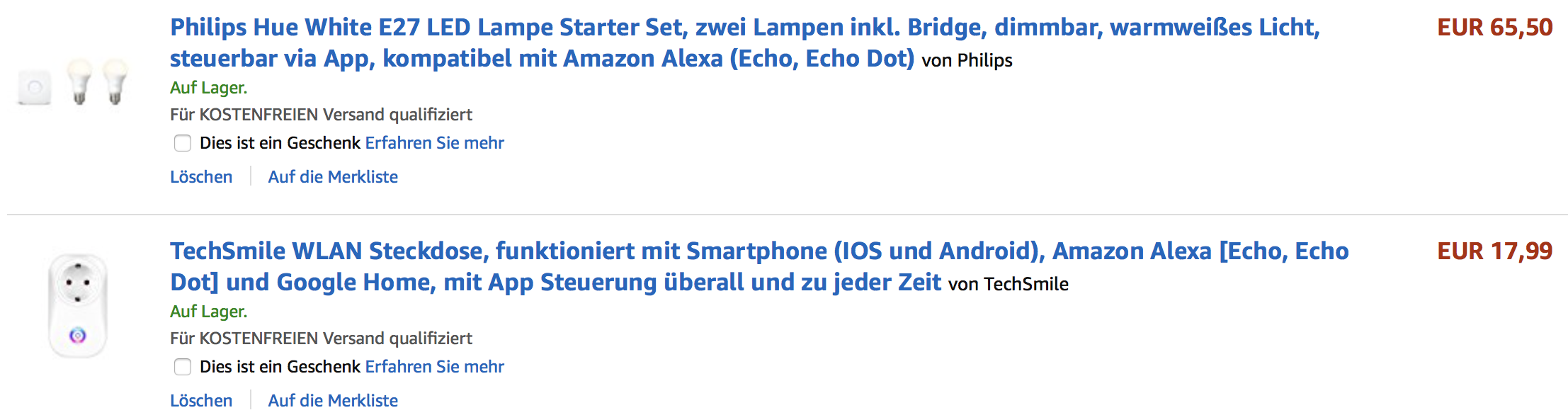Viewport: 1568px width, 415px height.
Task: Open the Philips Hue starter set product image
Action: [74, 83]
